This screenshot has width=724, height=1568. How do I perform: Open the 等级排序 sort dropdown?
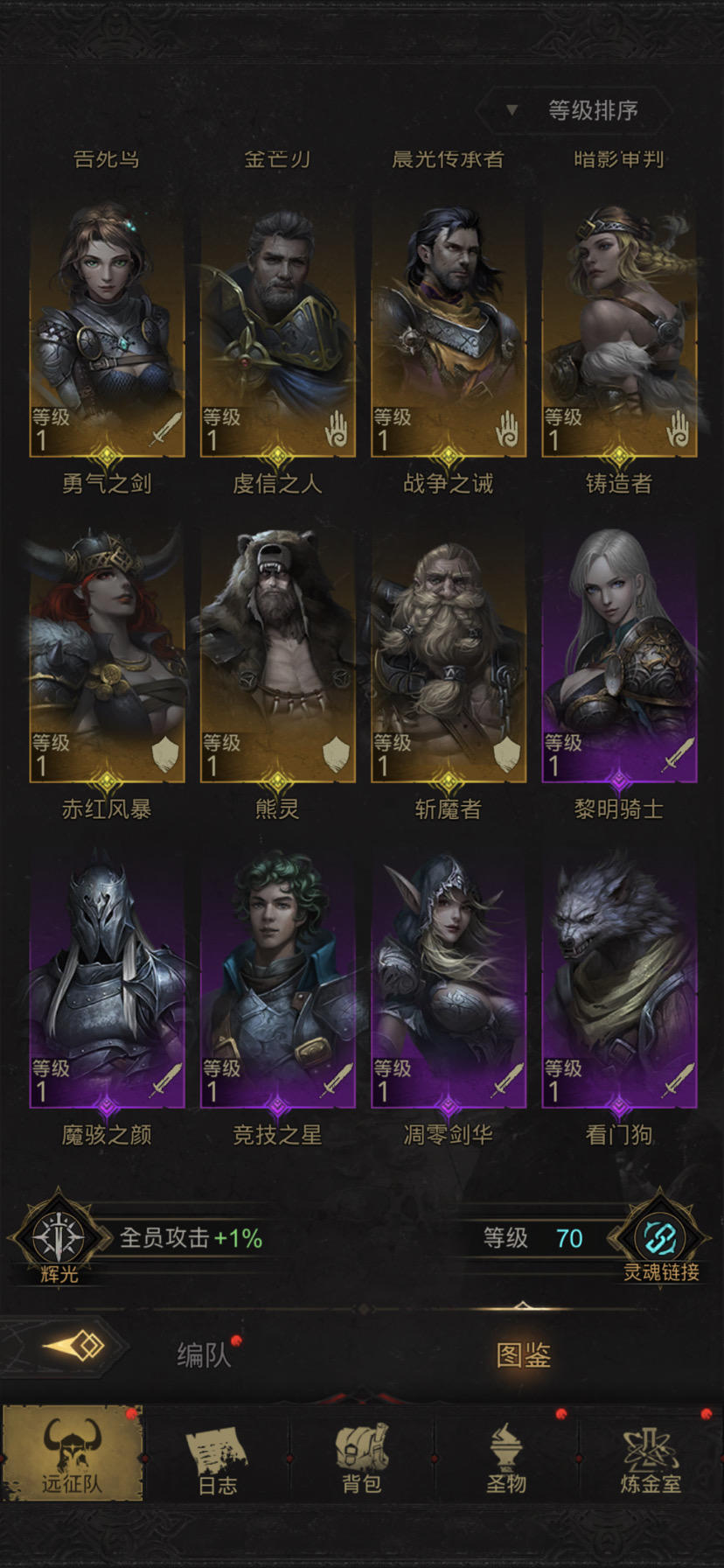pyautogui.click(x=574, y=110)
